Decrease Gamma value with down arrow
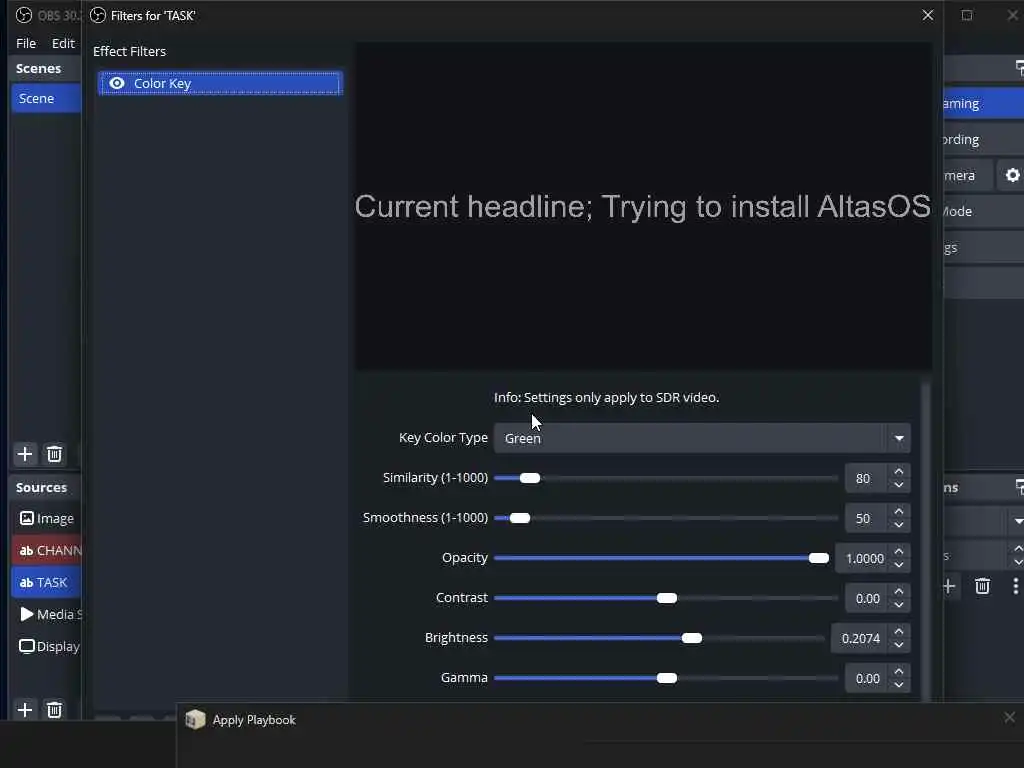Screen dimensions: 1024x768 [899, 685]
